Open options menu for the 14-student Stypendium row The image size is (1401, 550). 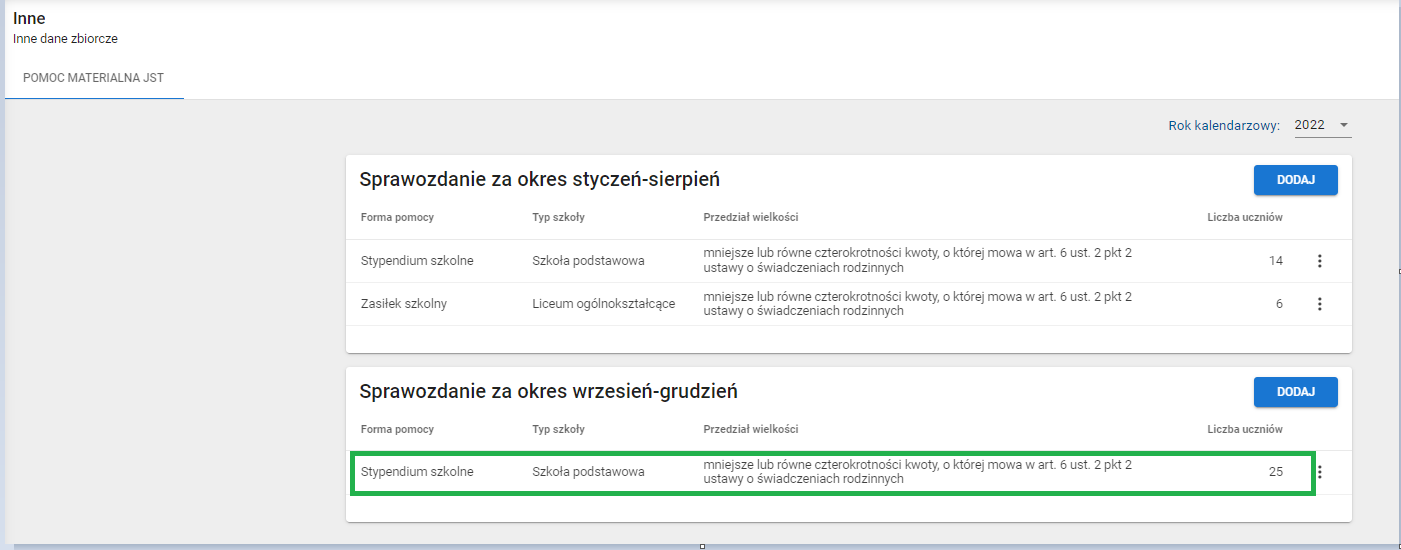pos(1319,261)
